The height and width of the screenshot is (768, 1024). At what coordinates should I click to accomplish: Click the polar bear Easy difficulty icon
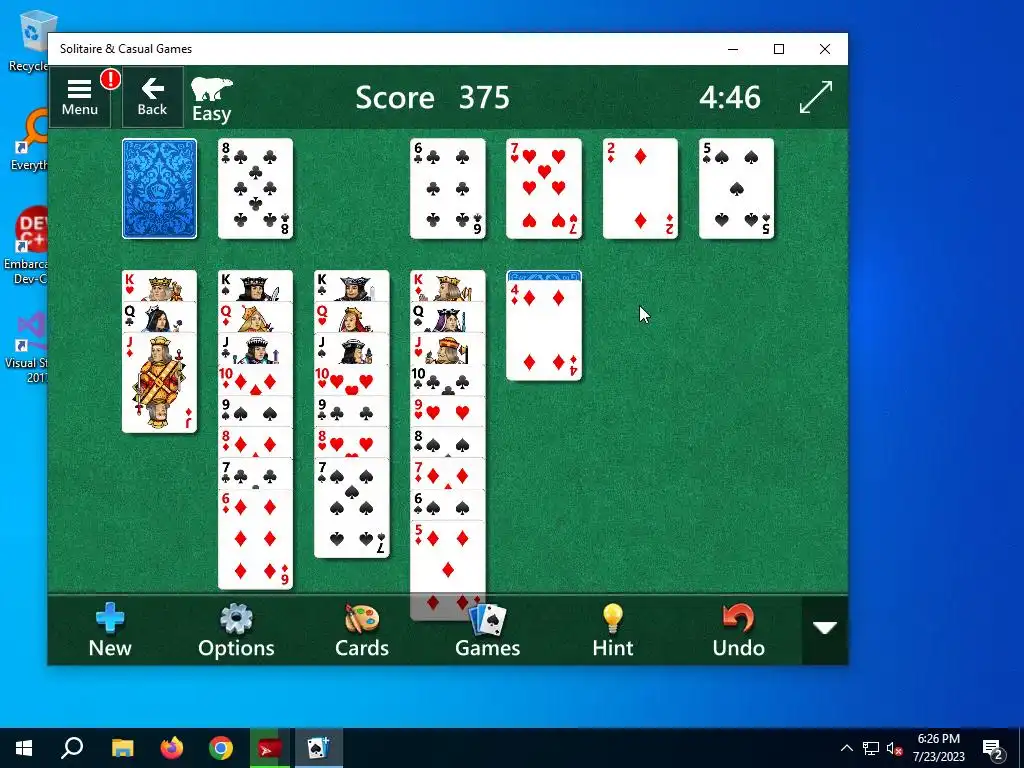click(x=212, y=99)
